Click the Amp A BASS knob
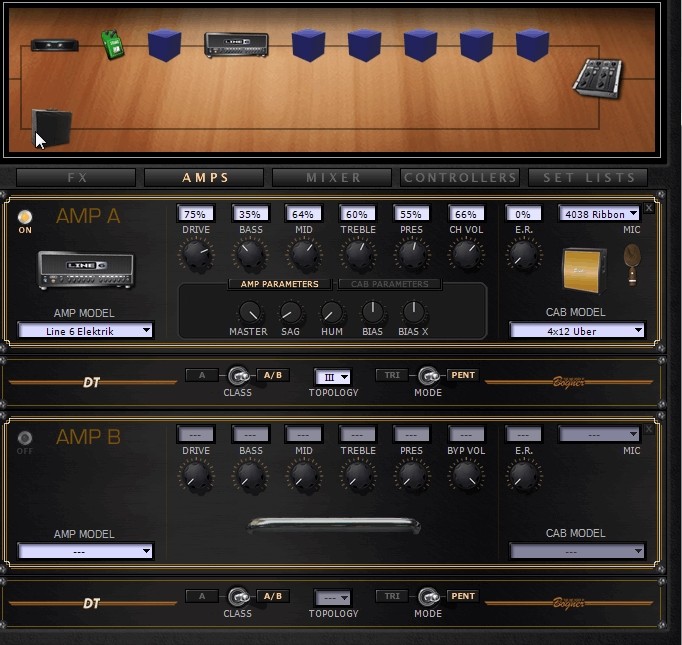This screenshot has width=682, height=645. click(251, 255)
